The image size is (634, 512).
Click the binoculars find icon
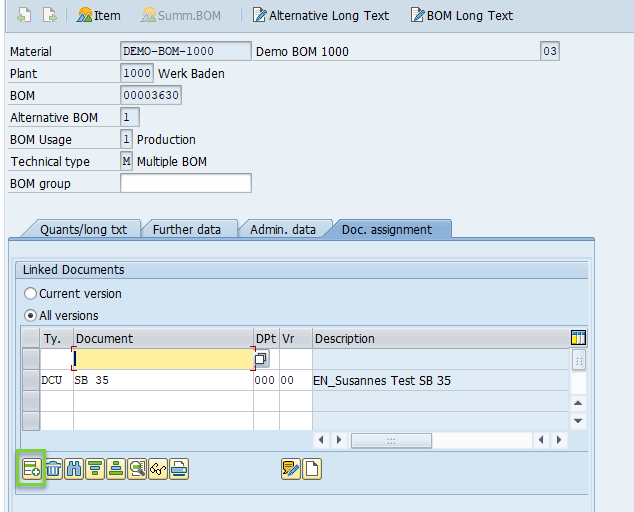click(74, 469)
